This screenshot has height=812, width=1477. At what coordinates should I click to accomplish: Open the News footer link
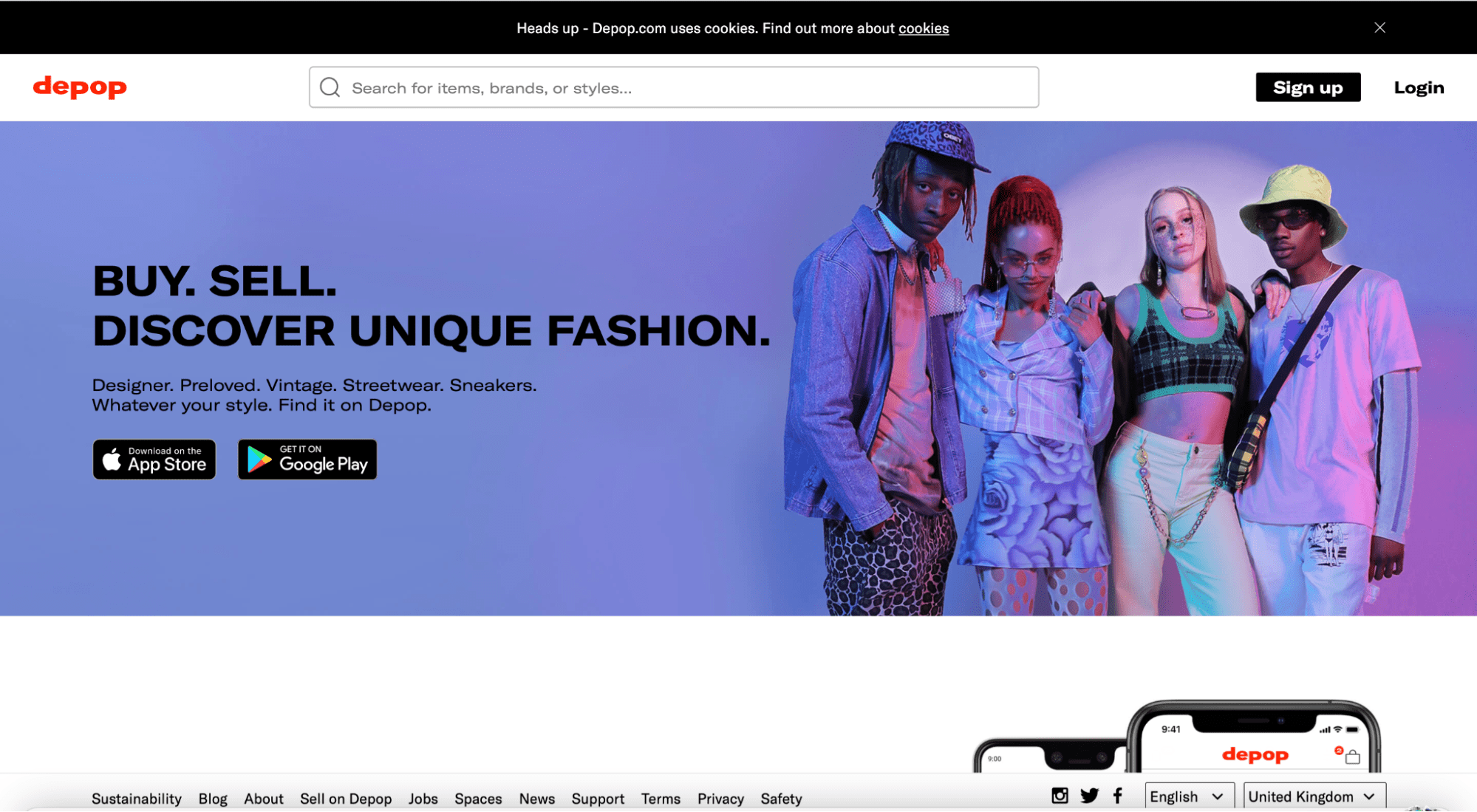[x=537, y=799]
